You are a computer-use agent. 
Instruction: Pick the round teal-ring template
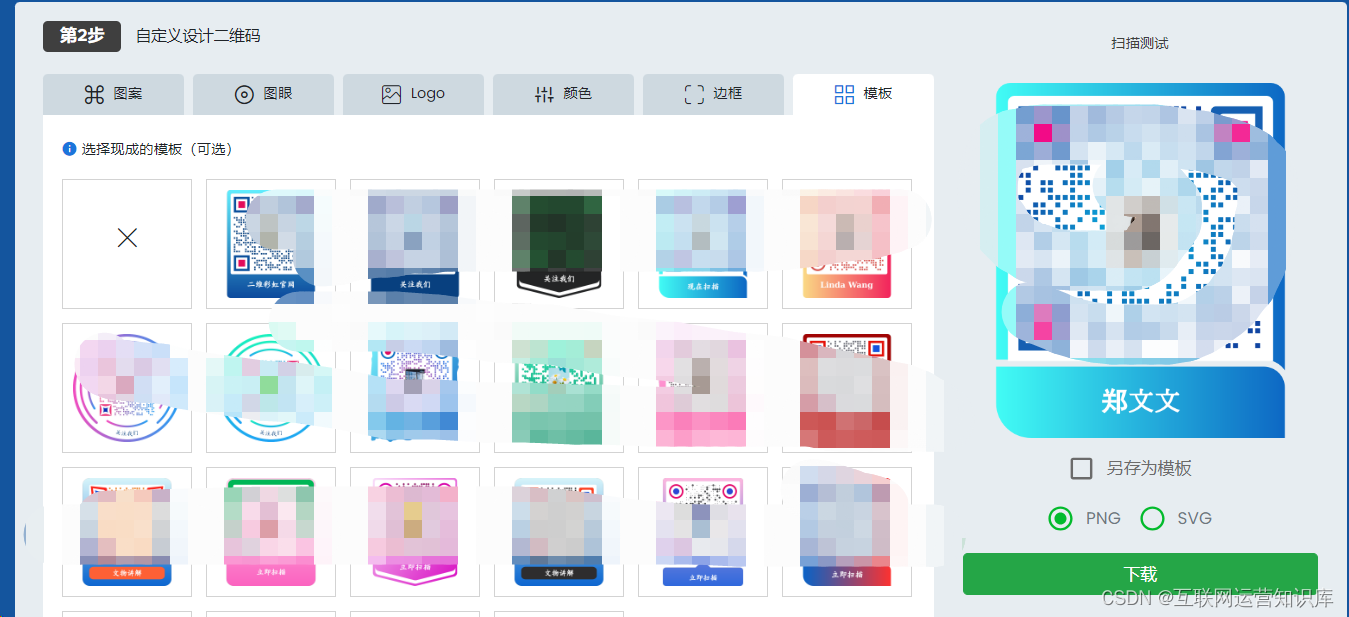tap(271, 388)
